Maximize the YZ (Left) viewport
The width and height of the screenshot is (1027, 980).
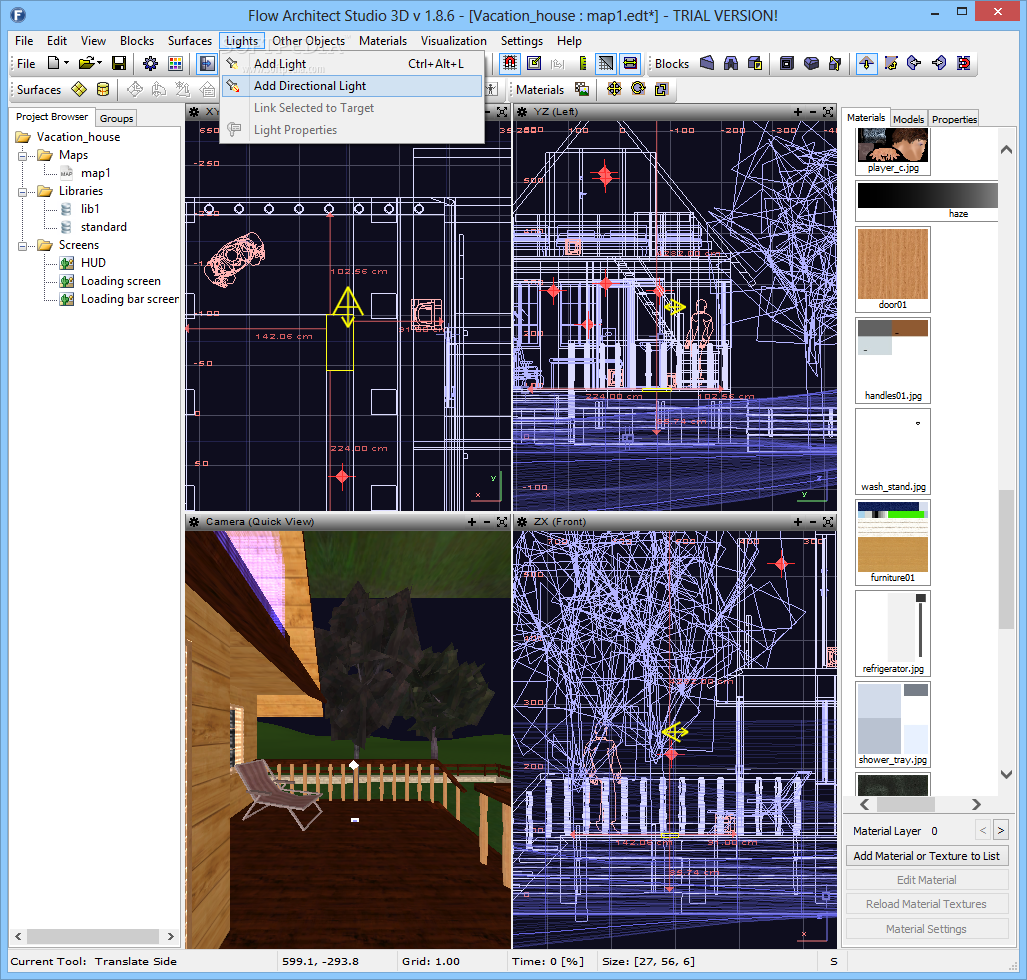[828, 112]
